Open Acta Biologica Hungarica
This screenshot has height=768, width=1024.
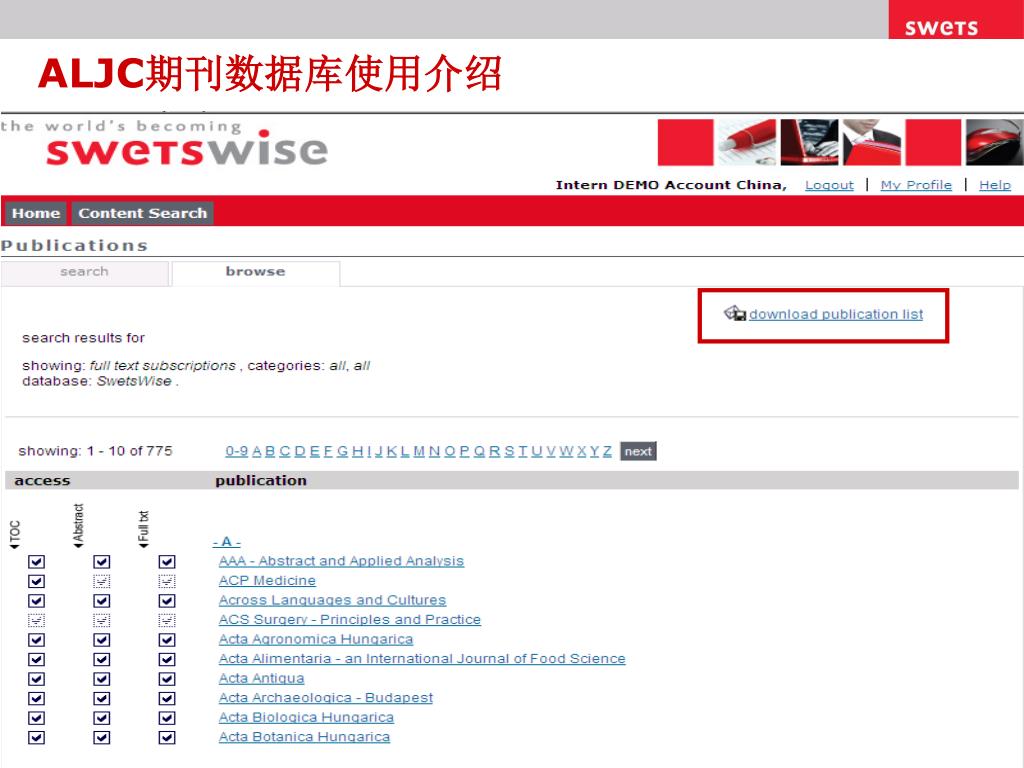pyautogui.click(x=306, y=718)
